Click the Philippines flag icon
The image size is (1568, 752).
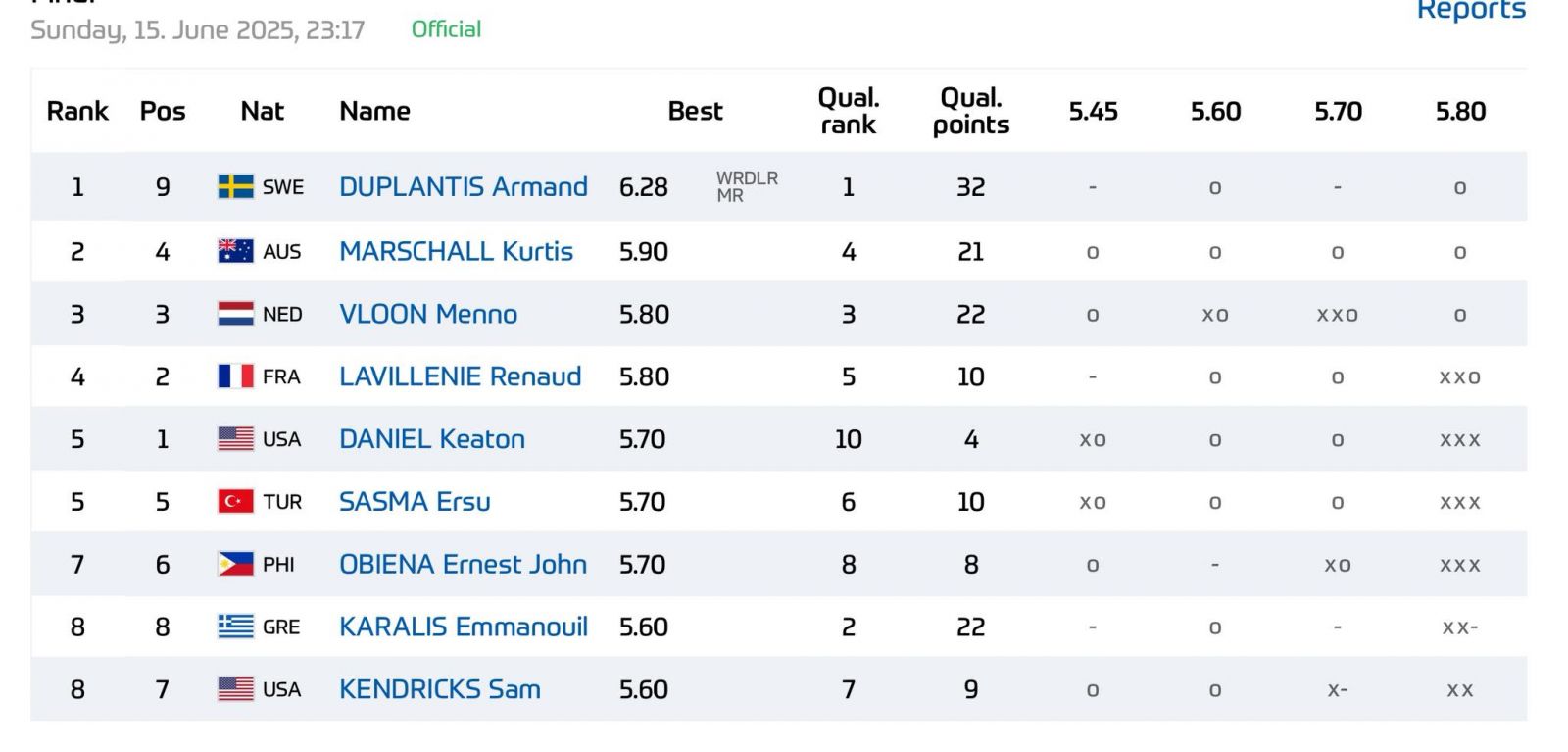[x=235, y=565]
